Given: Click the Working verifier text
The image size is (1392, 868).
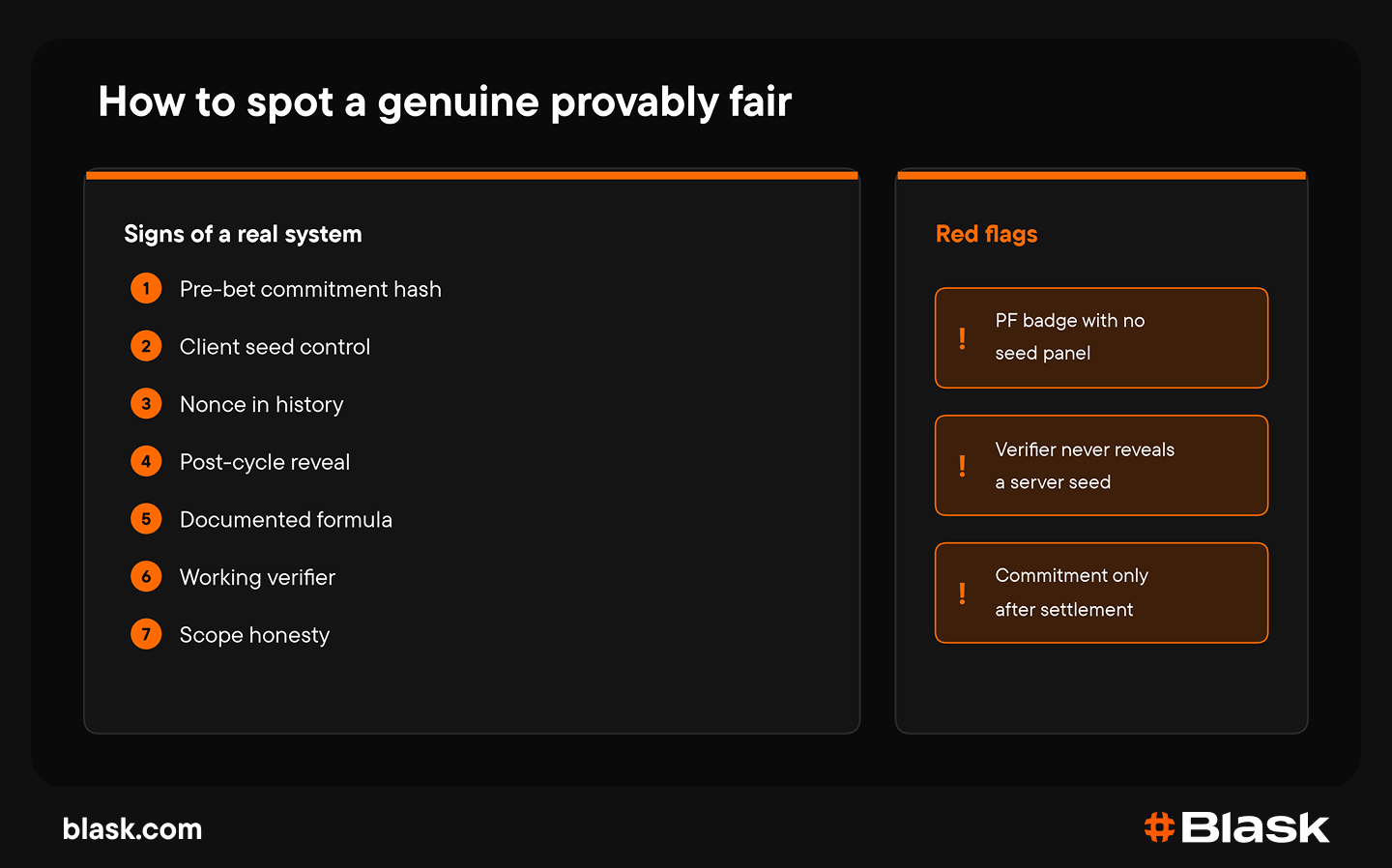Looking at the screenshot, I should pyautogui.click(x=257, y=578).
